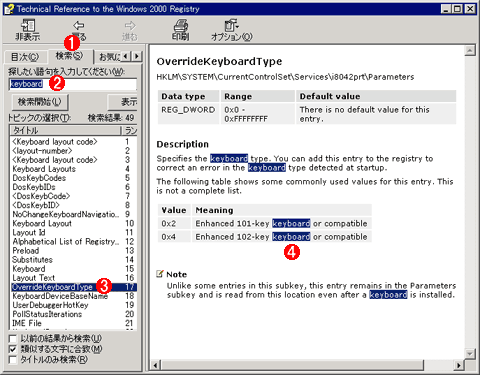The height and width of the screenshot is (375, 480).
Task: Click the registry path HKLM\SYSTEM text
Action: tap(285, 77)
